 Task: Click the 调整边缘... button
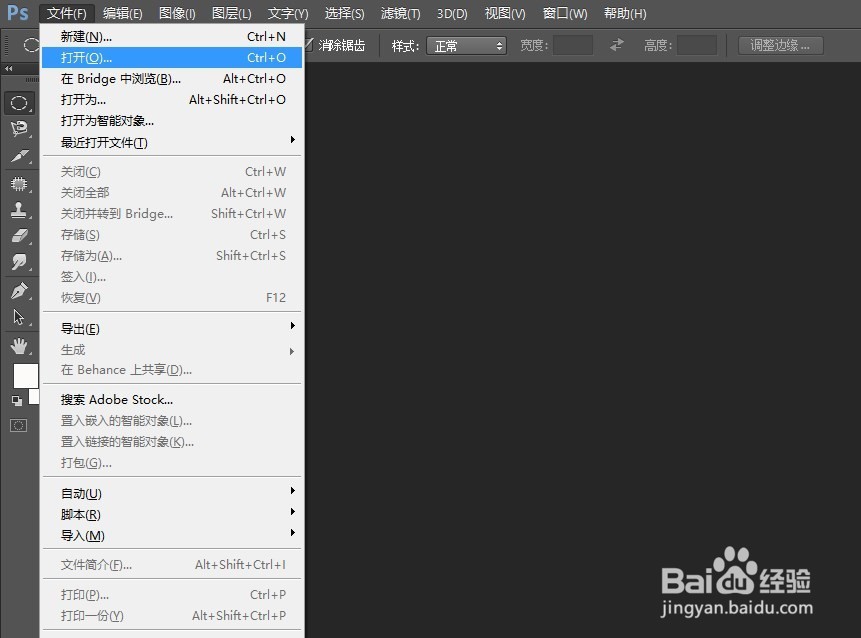coord(780,45)
